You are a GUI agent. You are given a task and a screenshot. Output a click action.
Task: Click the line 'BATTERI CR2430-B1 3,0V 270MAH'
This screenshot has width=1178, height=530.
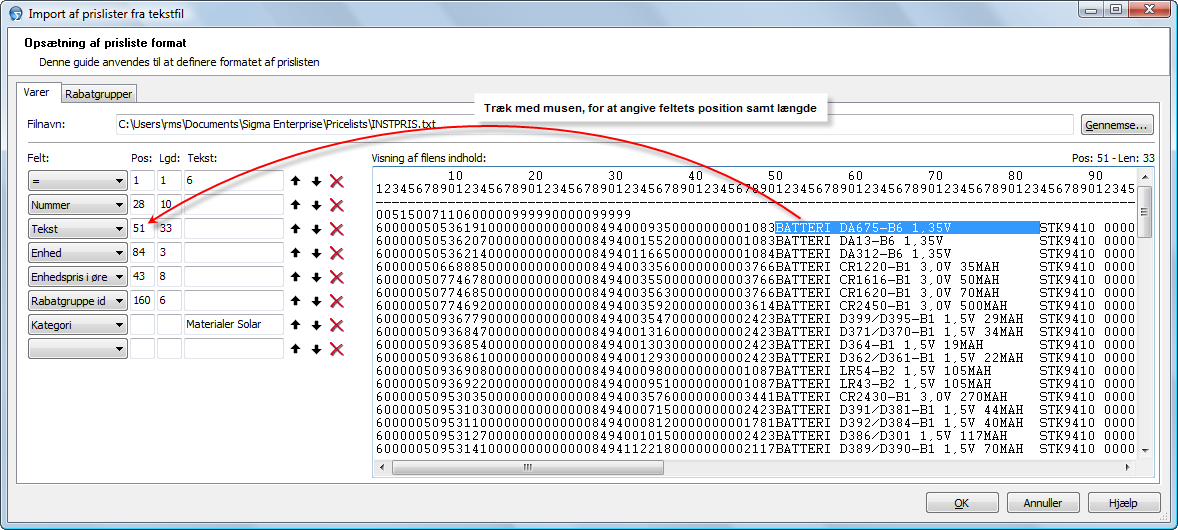(x=892, y=397)
